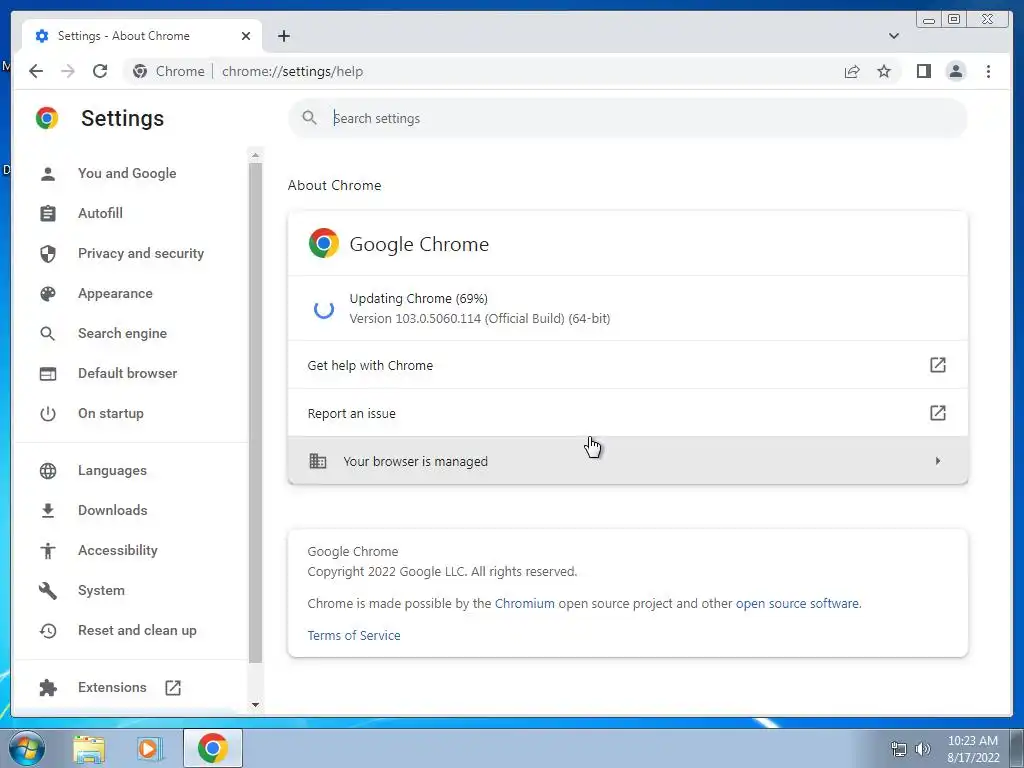The image size is (1024, 768).
Task: Close the Settings - About Chrome tab
Action: tap(246, 36)
